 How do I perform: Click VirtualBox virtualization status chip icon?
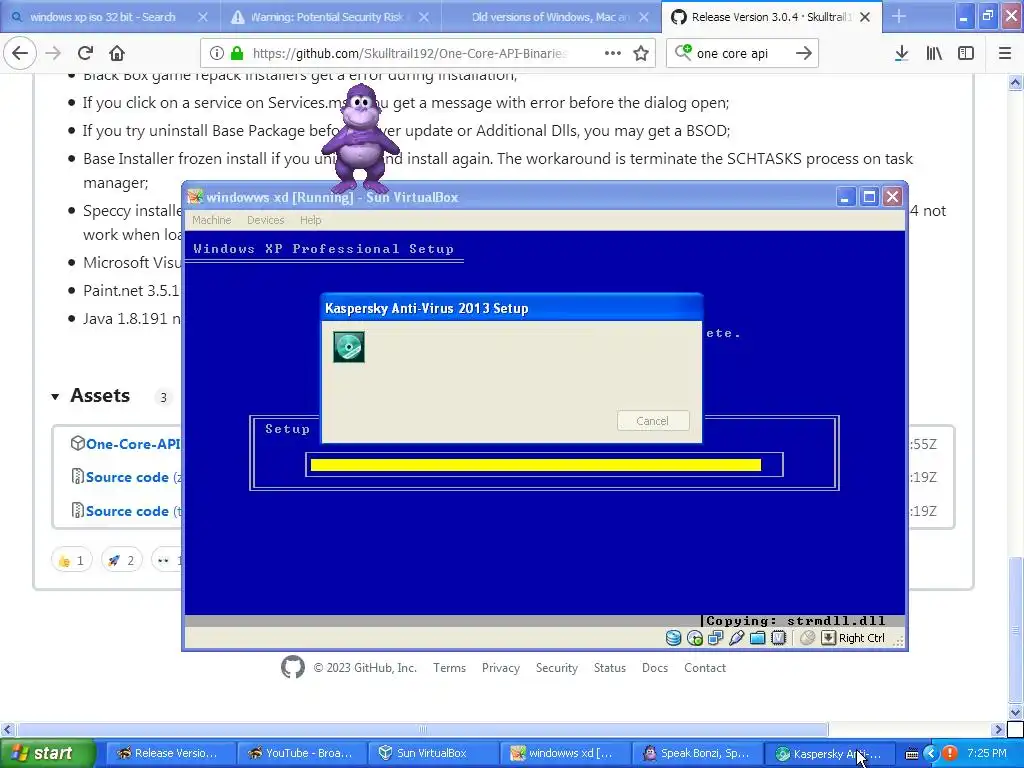pyautogui.click(x=778, y=638)
